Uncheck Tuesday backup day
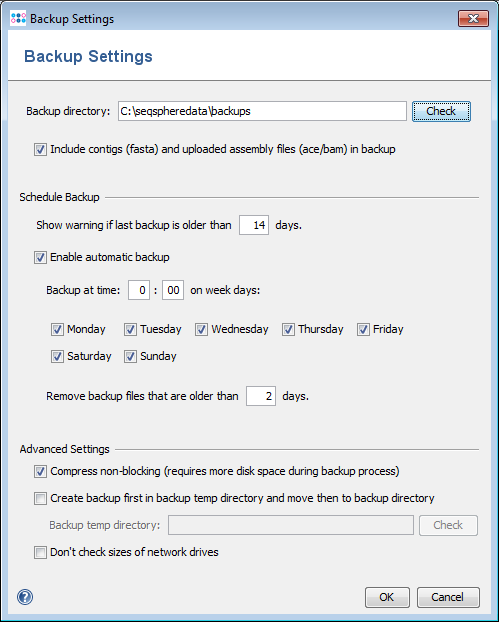Image resolution: width=499 pixels, height=622 pixels. coord(130,329)
